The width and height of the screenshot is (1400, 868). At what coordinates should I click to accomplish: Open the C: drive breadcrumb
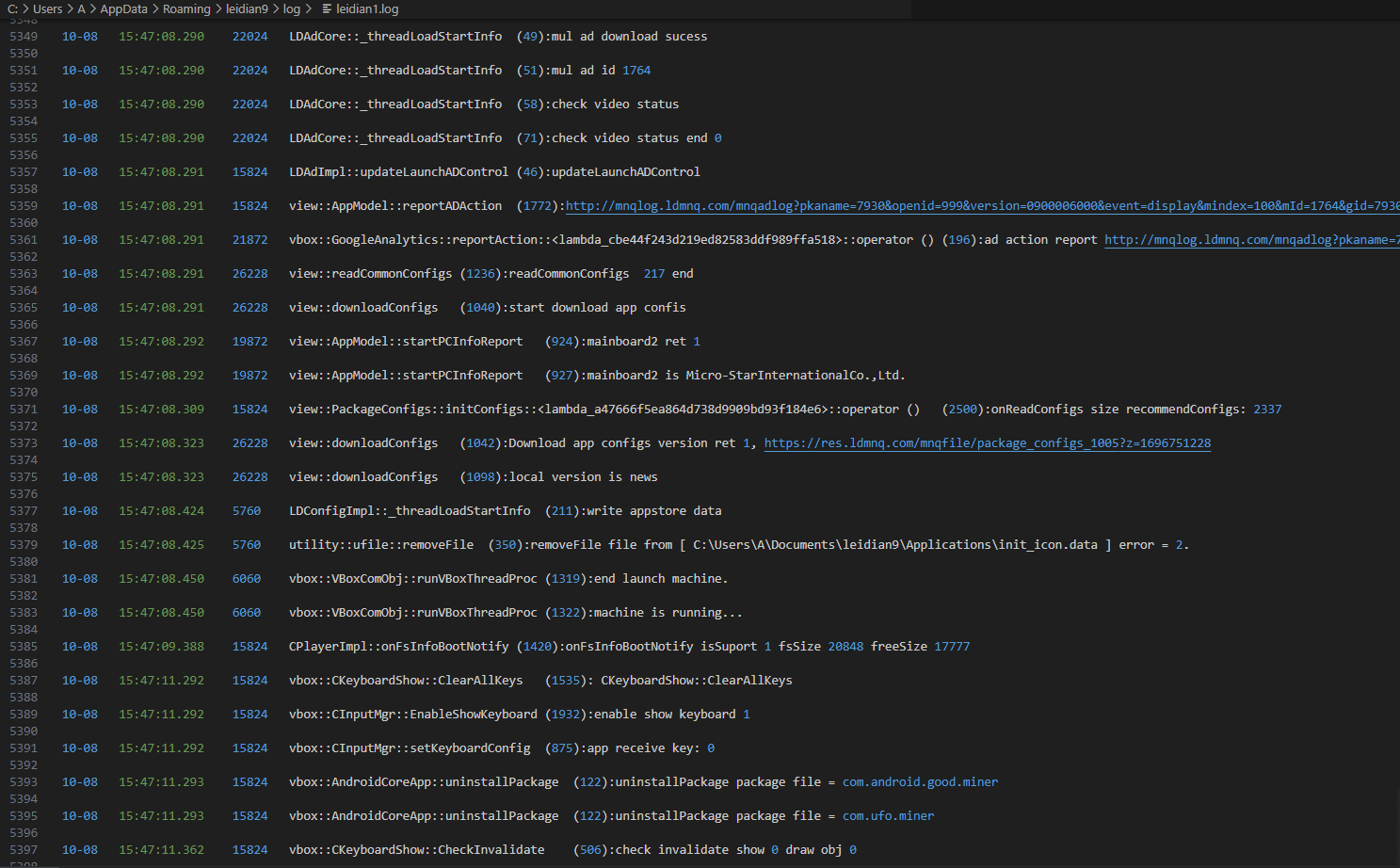click(12, 9)
